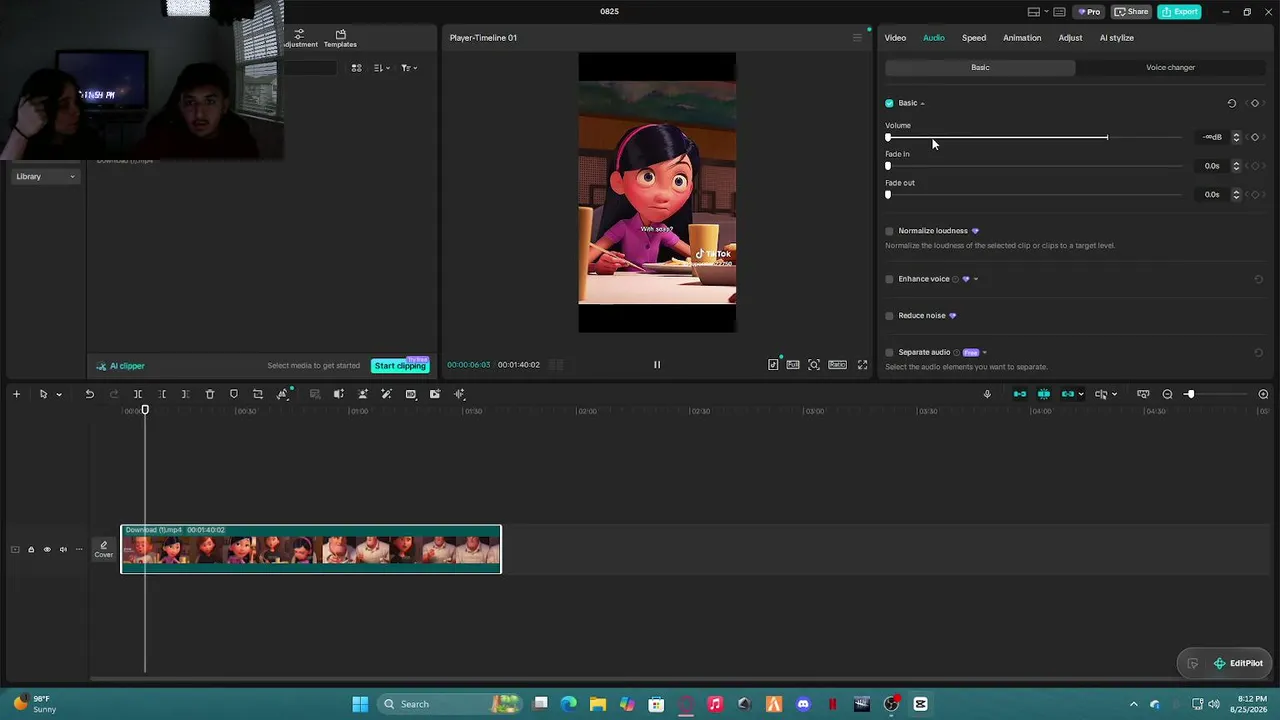Click the Split clip tool icon
This screenshot has width=1280, height=720.
[x=138, y=394]
